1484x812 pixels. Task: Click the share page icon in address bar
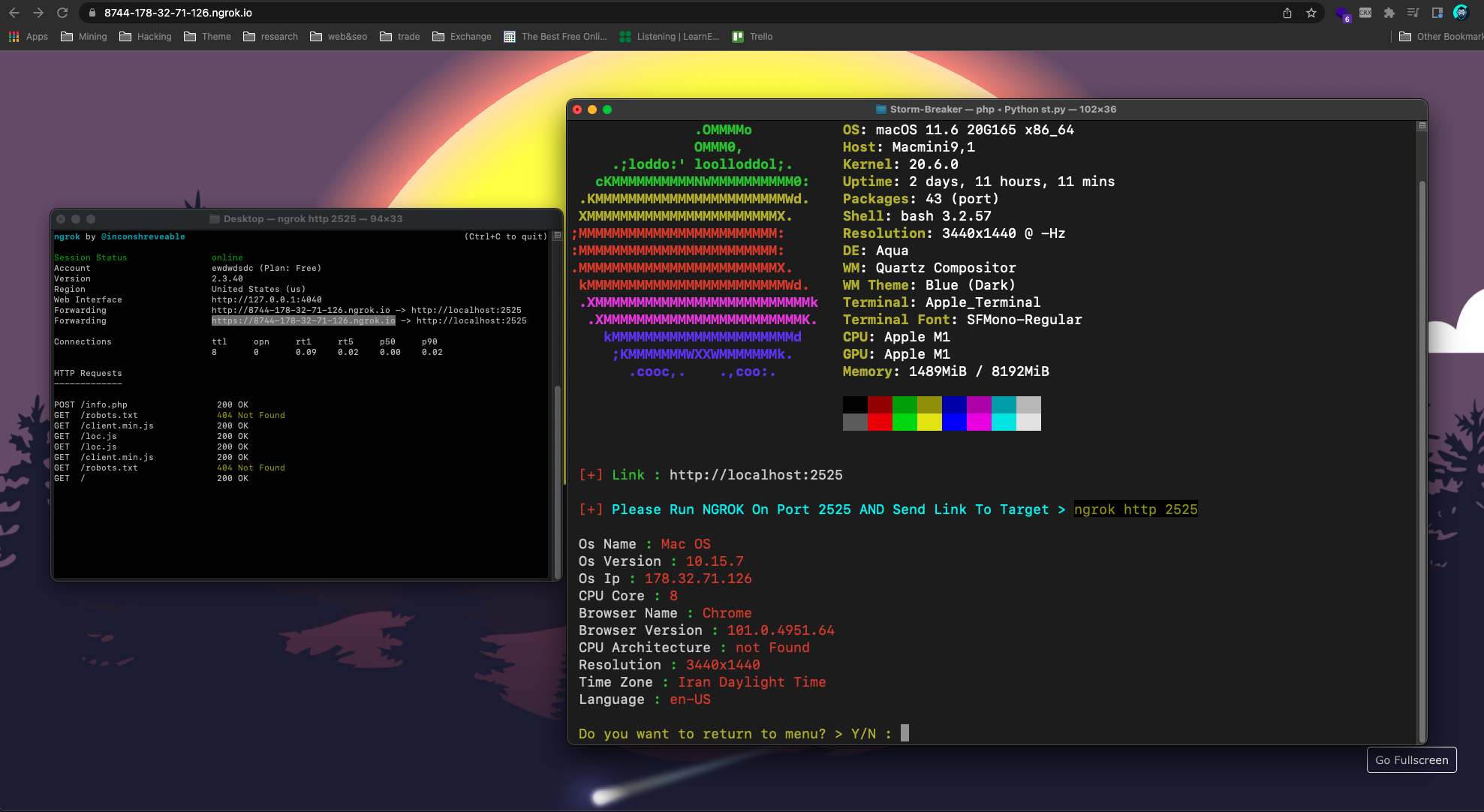point(1287,13)
